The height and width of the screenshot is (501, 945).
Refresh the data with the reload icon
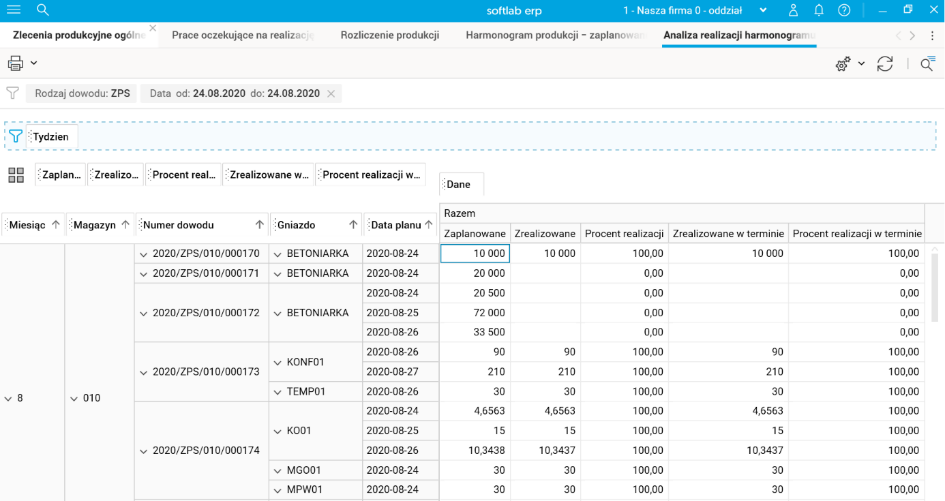[885, 63]
